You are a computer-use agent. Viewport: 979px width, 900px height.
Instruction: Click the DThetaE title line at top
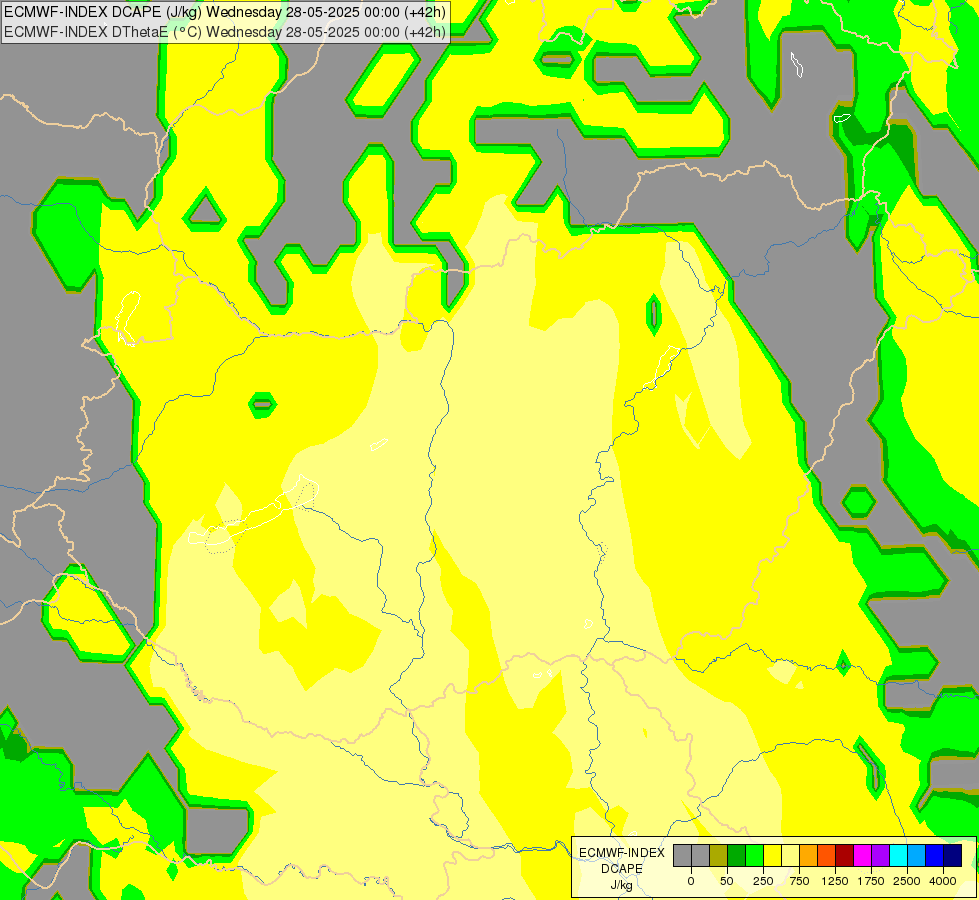(225, 32)
